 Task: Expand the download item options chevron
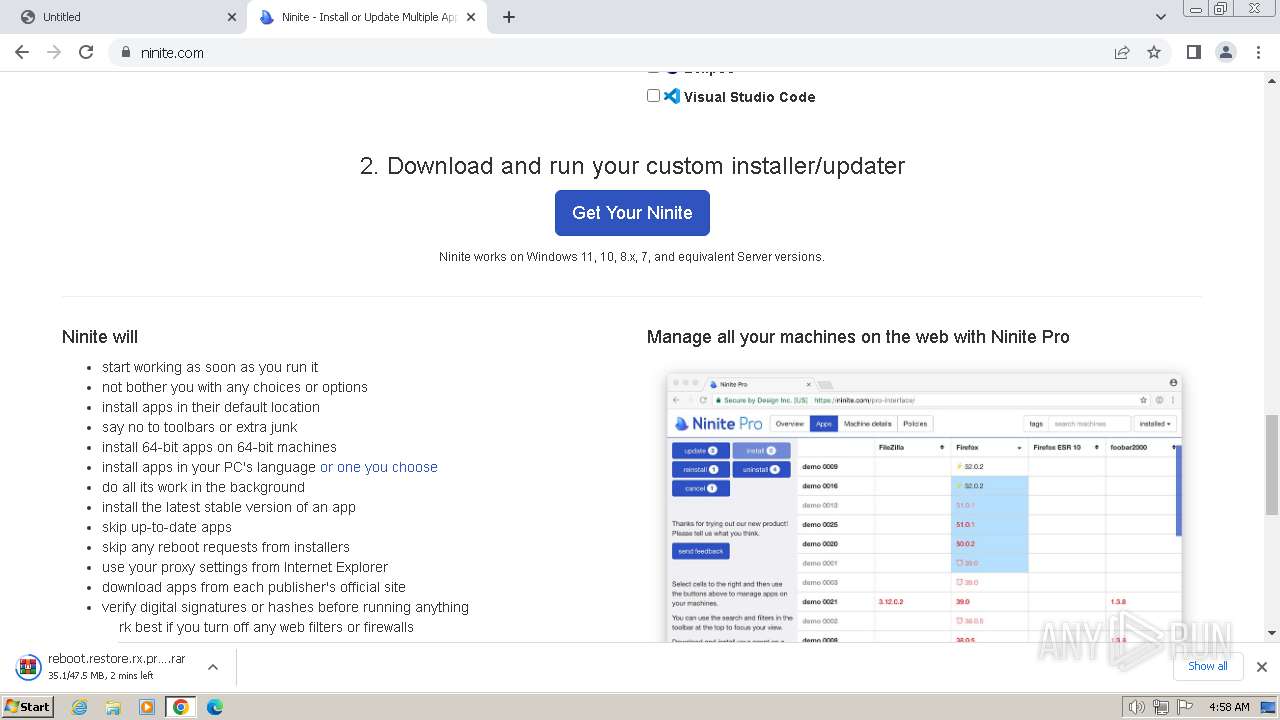pos(213,667)
